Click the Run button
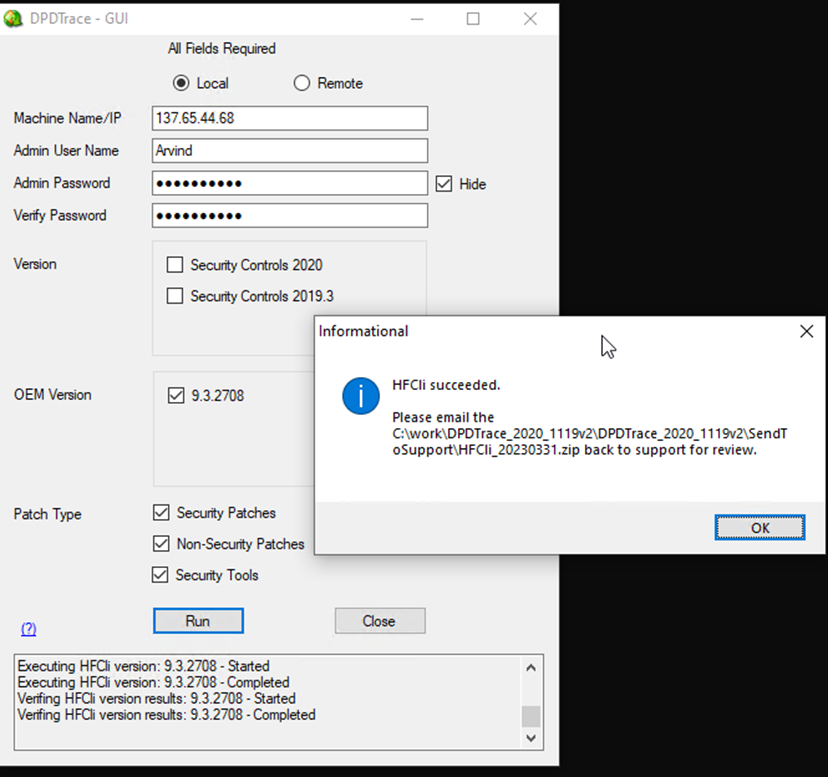 point(199,621)
